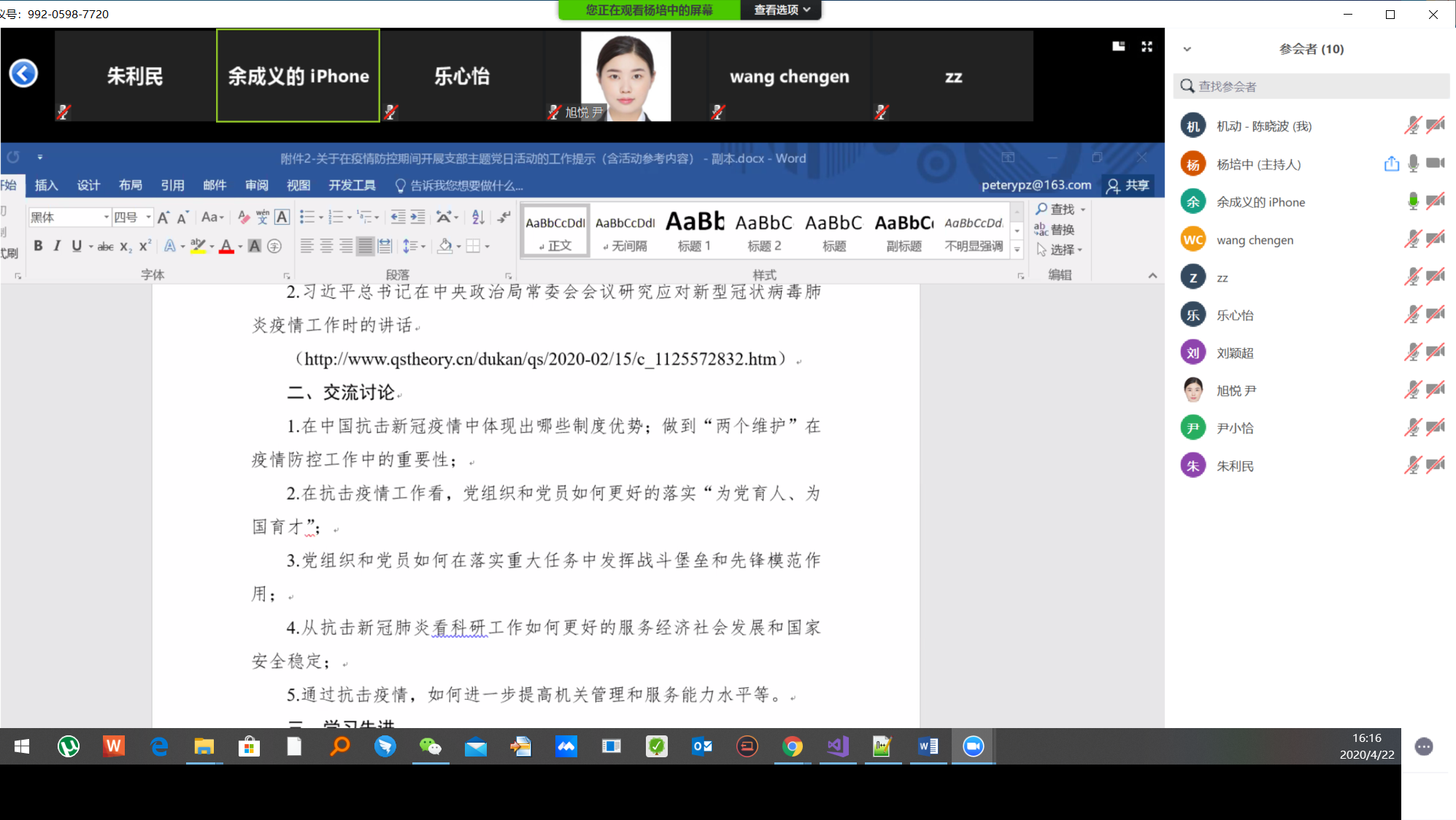Click the bulleted list icon
Image resolution: width=1456 pixels, height=820 pixels.
tap(307, 217)
